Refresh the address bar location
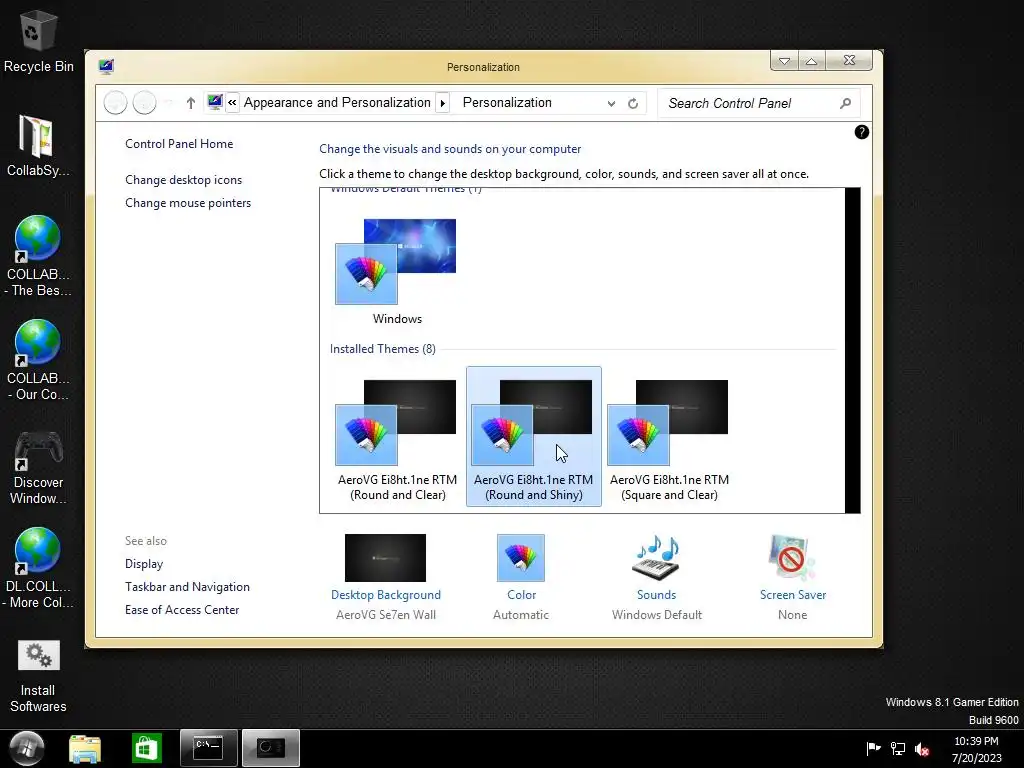Viewport: 1024px width, 768px height. pos(633,103)
